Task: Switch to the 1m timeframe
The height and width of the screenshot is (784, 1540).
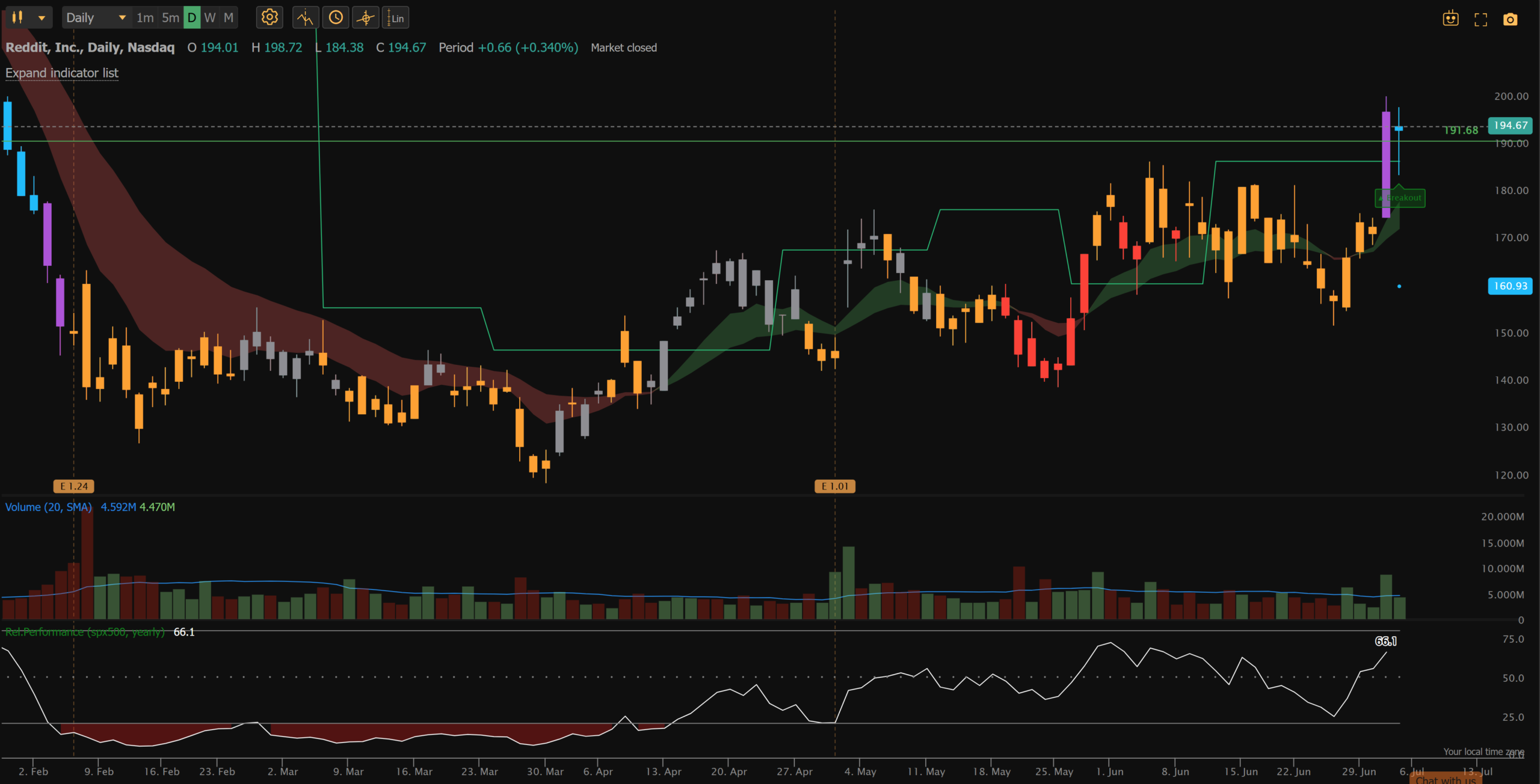Action: point(144,17)
